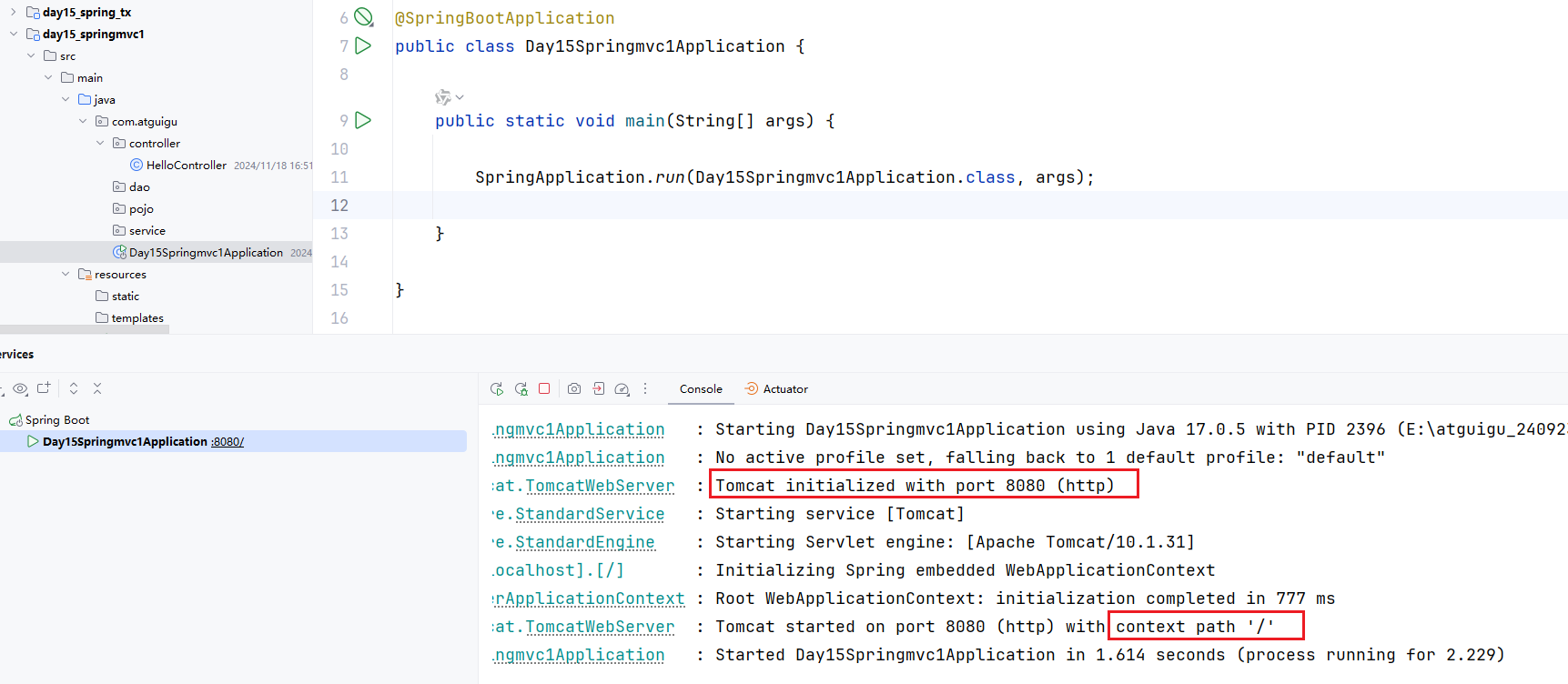Click the ocalhost].[/] logger text
The image size is (1568, 684).
click(x=559, y=570)
